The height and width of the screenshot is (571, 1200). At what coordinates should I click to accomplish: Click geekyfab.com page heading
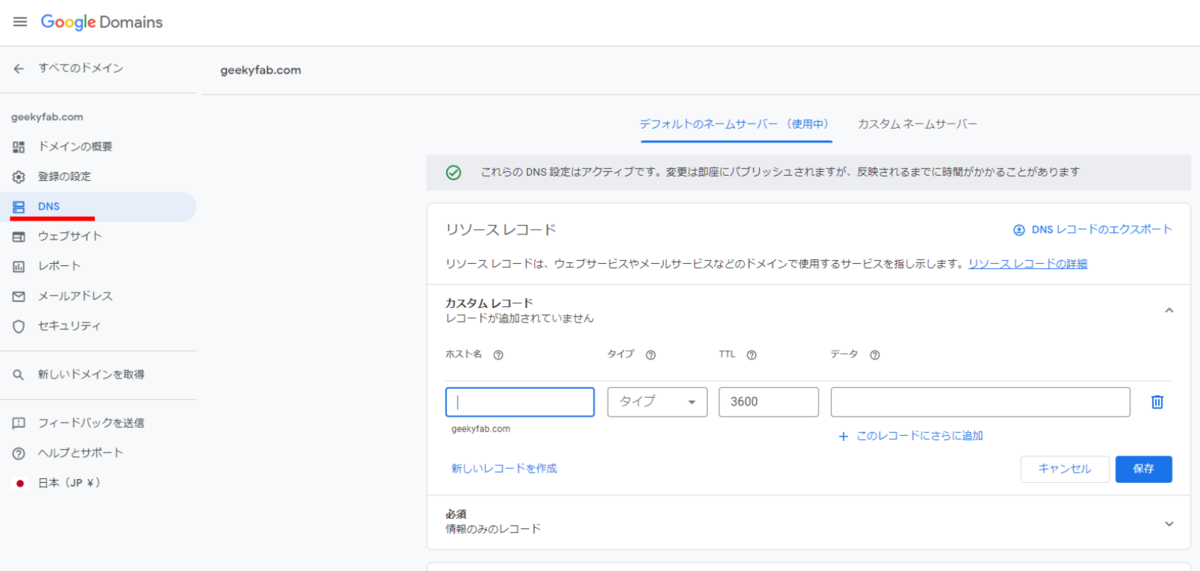[x=260, y=70]
